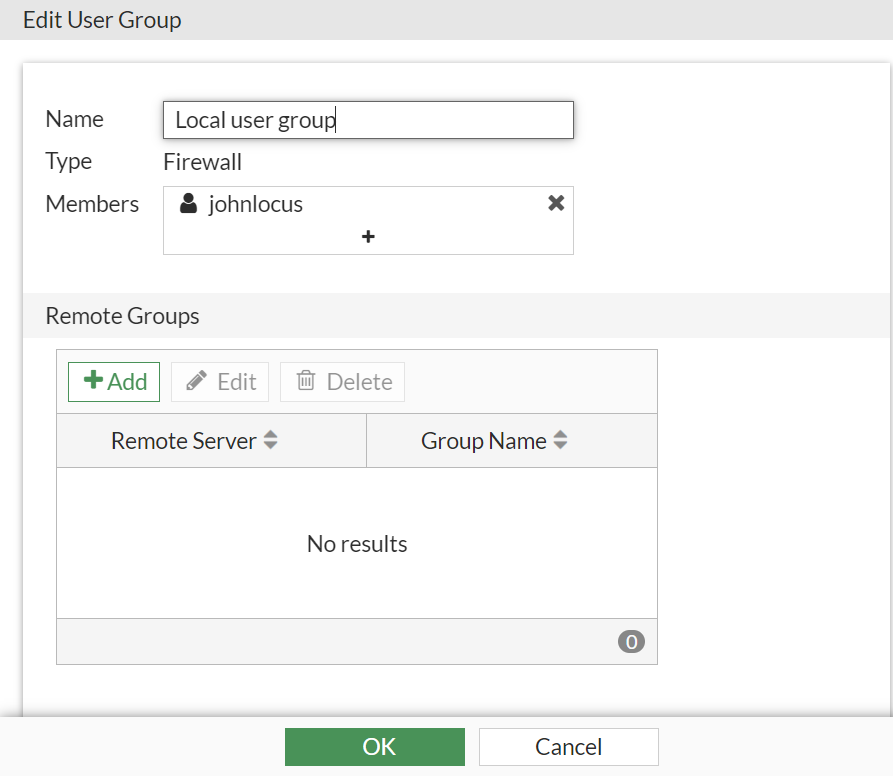
Task: Delete the selected remote group
Action: 342,381
